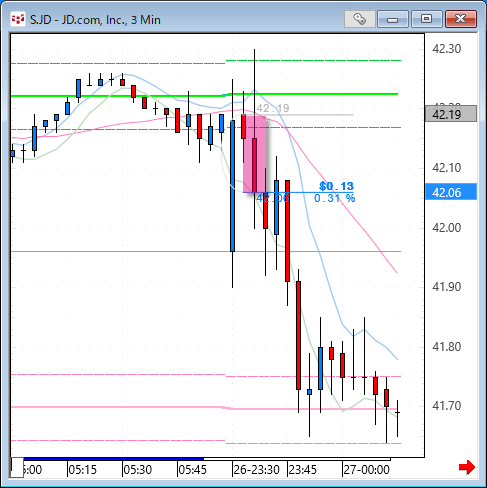Click the 0.31 % measurement text

pos(334,198)
